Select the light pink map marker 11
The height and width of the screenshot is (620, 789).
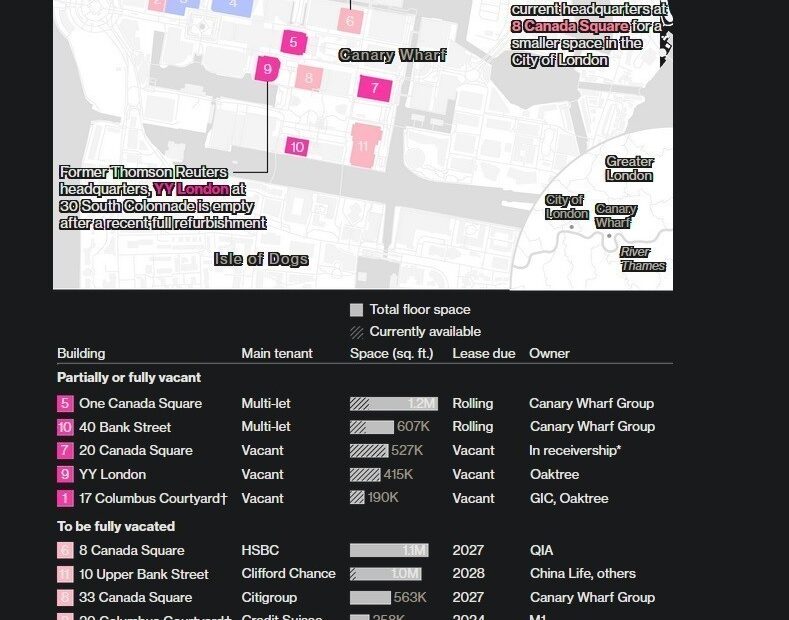[365, 145]
